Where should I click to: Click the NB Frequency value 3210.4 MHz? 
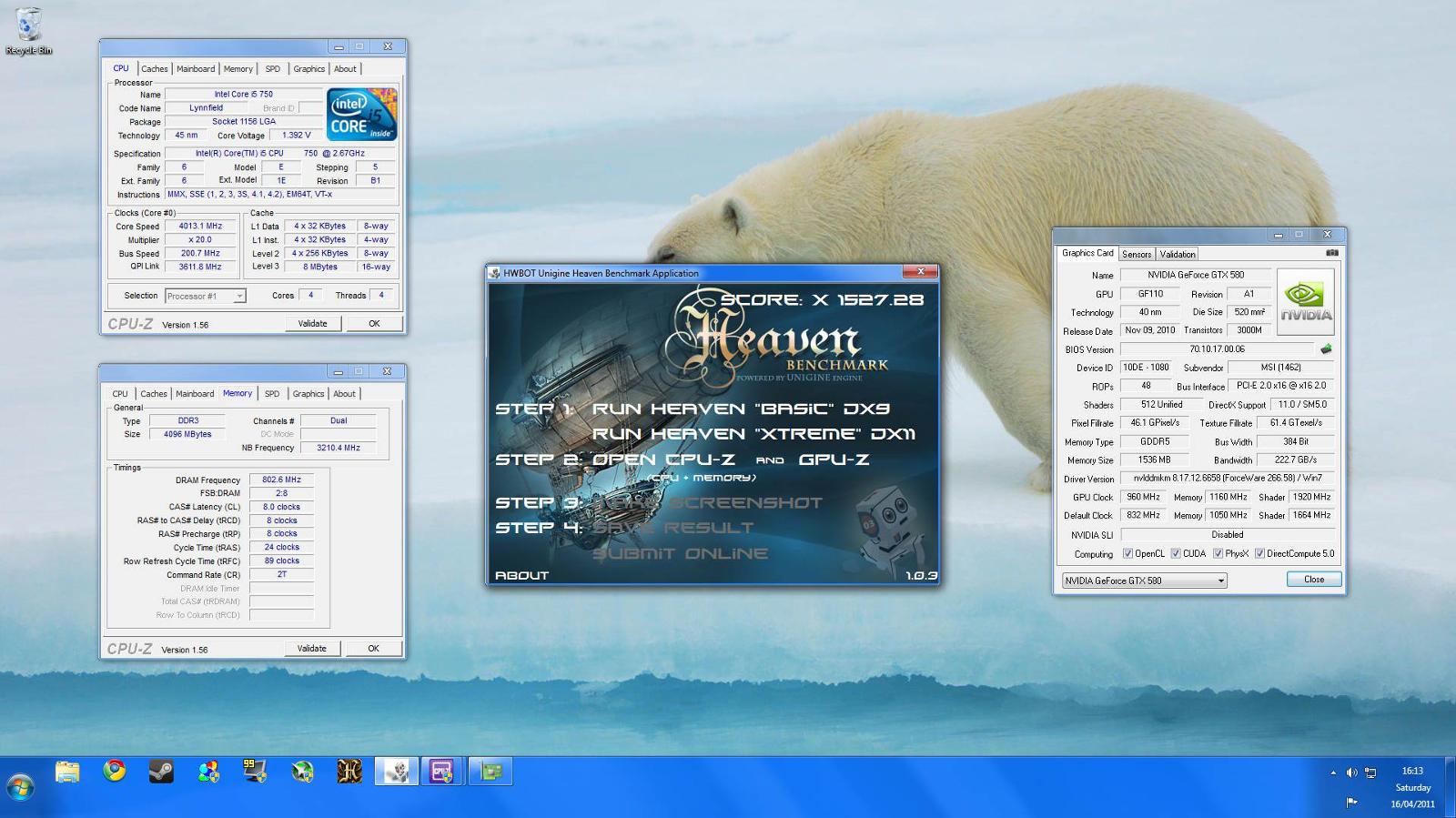(x=339, y=448)
